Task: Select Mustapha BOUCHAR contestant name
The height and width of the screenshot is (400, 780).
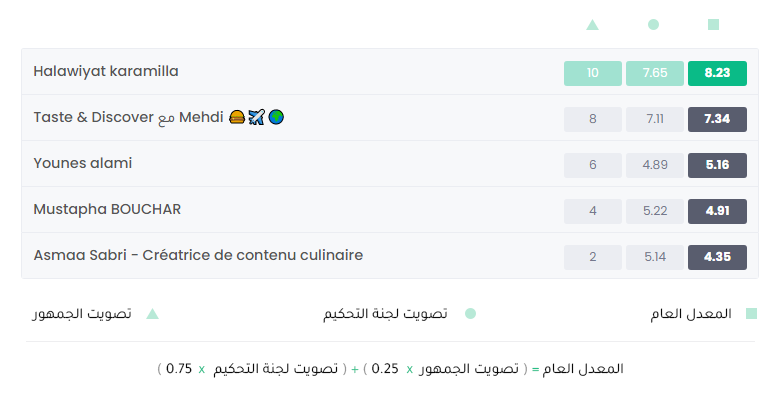Action: click(107, 209)
